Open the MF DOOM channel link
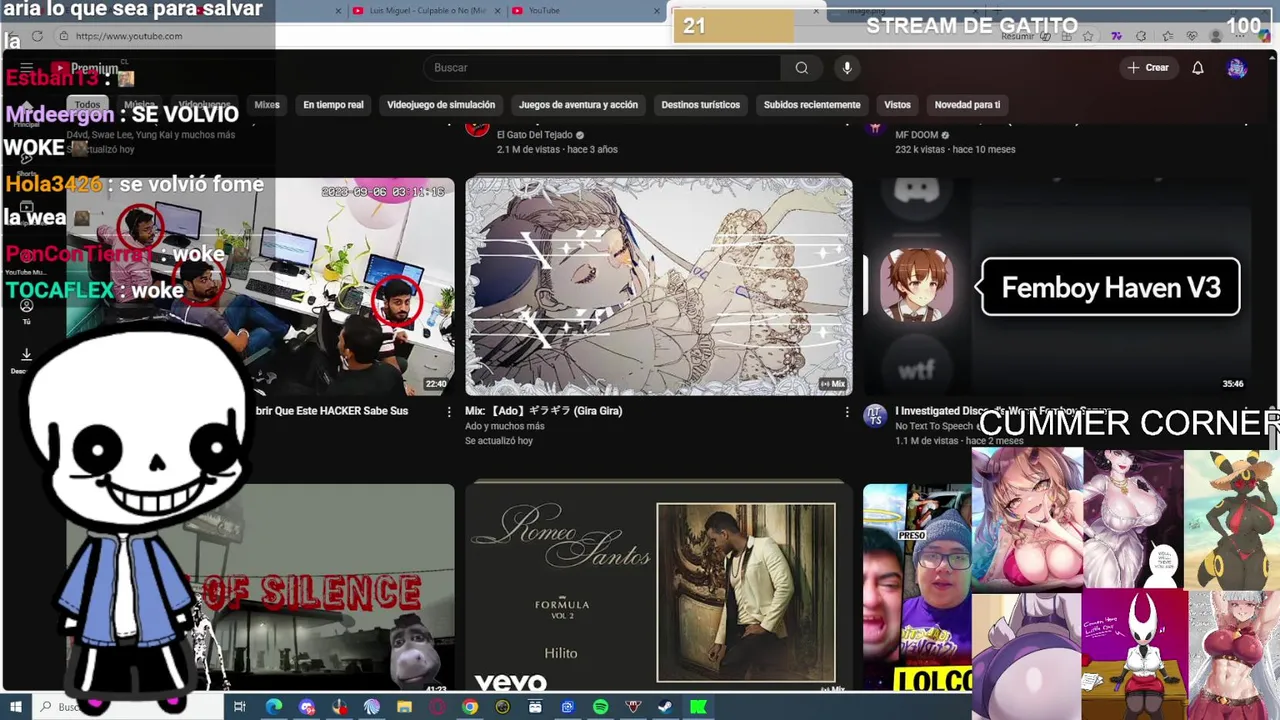The height and width of the screenshot is (720, 1280). (x=917, y=135)
